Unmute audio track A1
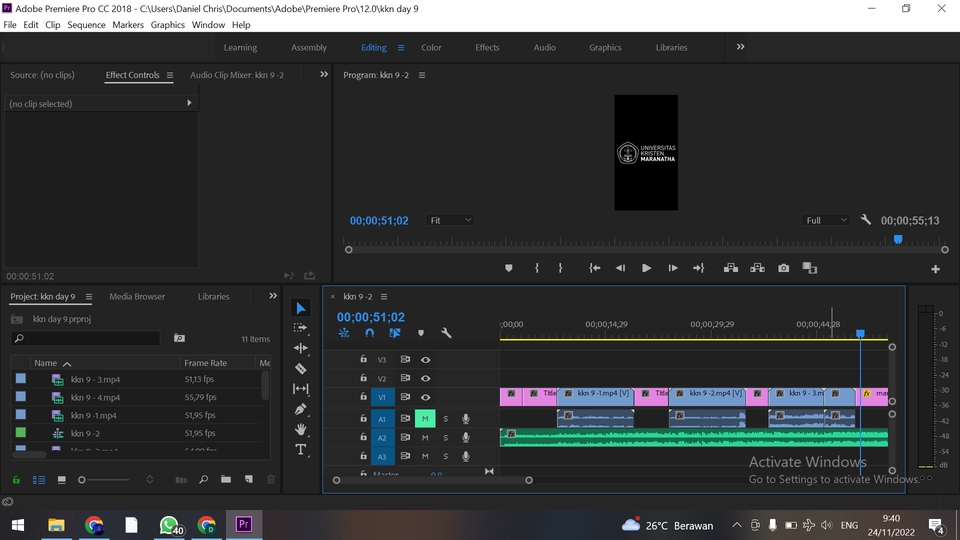 (425, 419)
